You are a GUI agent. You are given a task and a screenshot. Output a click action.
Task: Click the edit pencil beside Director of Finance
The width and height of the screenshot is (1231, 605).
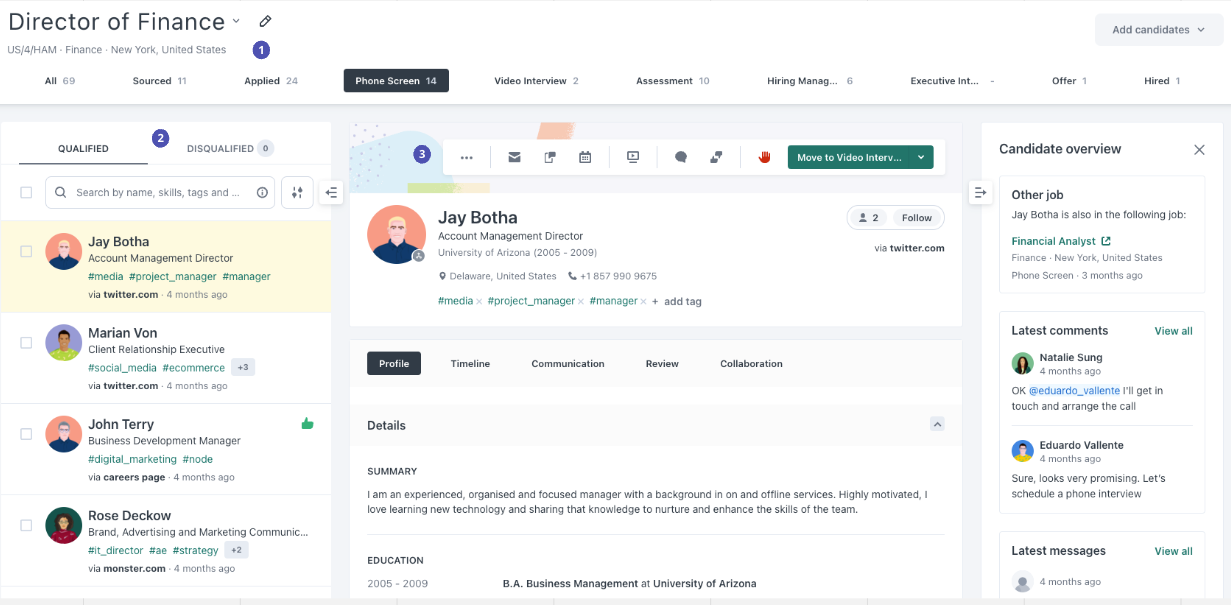tap(264, 20)
